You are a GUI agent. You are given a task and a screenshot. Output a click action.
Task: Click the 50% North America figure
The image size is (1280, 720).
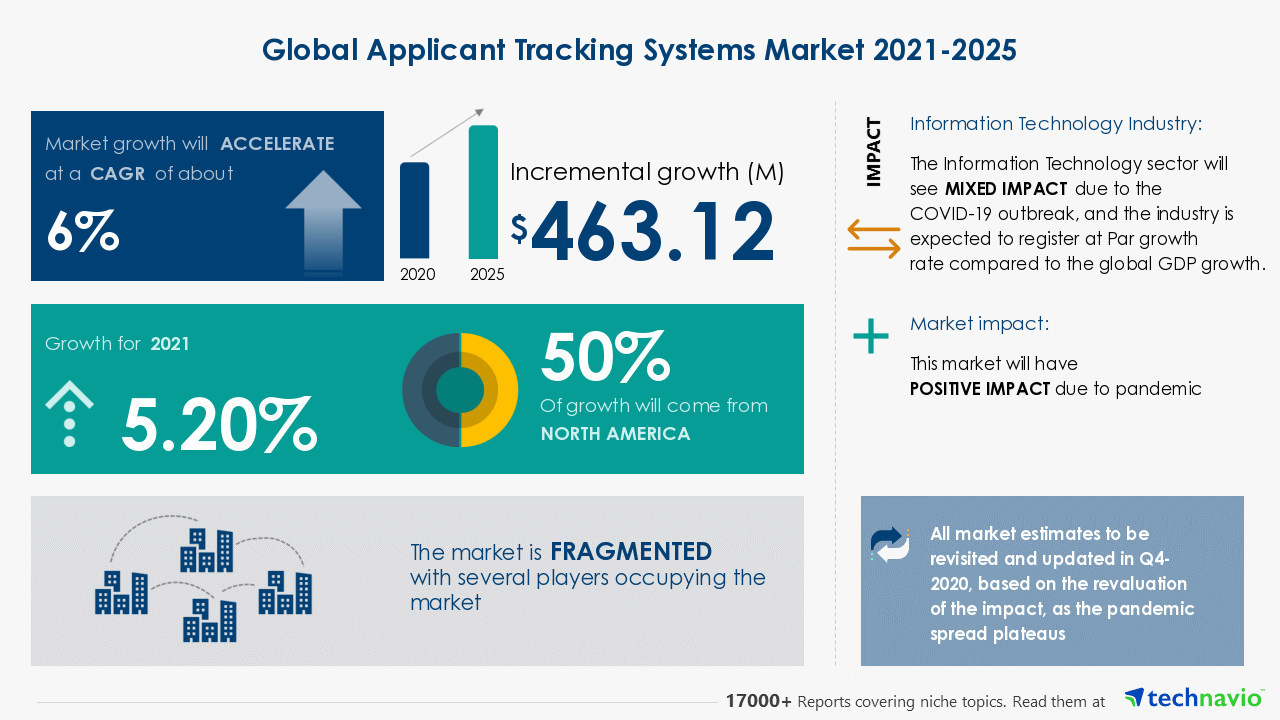click(x=604, y=356)
